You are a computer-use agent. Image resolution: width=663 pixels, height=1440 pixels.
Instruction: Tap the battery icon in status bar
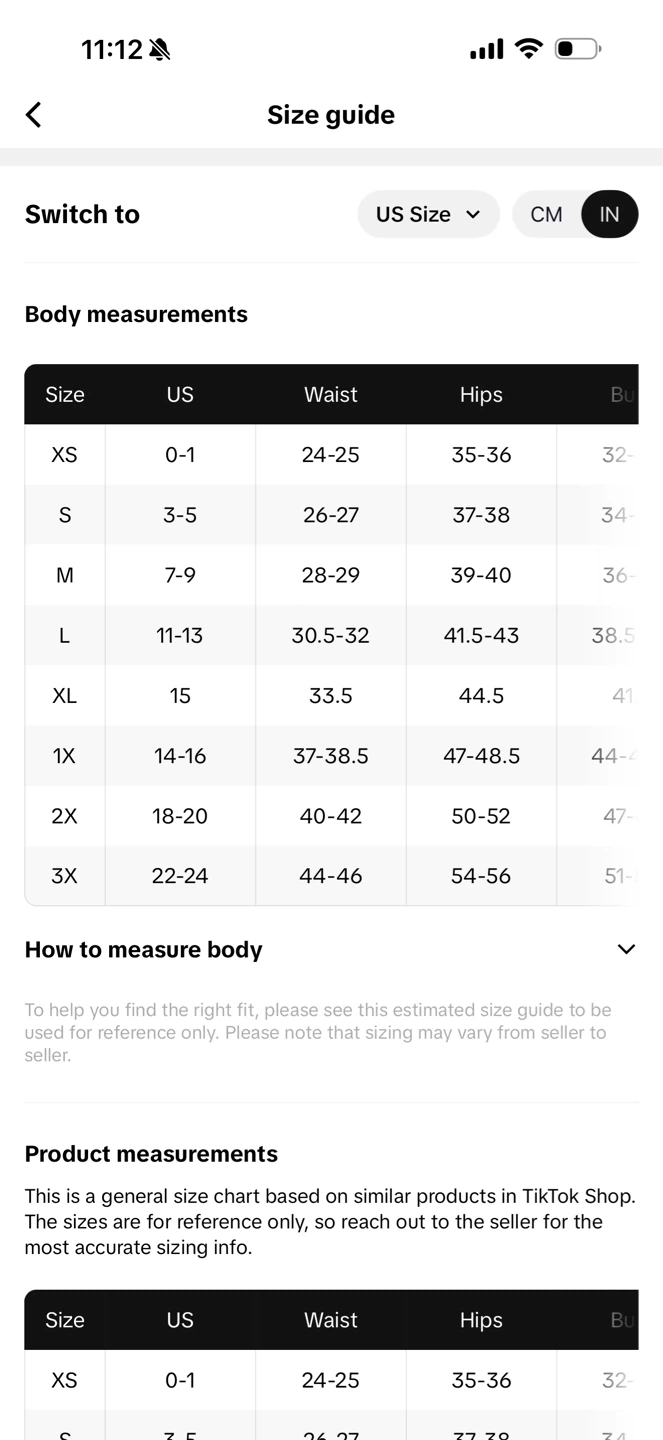[577, 48]
